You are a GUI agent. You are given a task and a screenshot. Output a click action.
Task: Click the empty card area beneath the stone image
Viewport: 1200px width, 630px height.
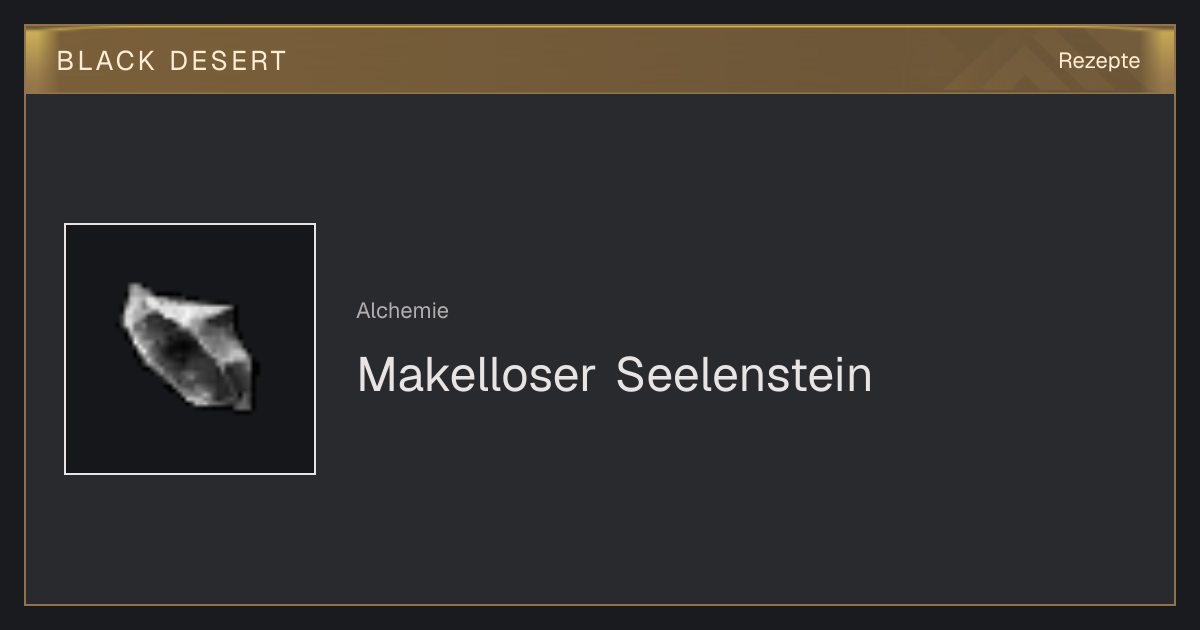(190, 538)
